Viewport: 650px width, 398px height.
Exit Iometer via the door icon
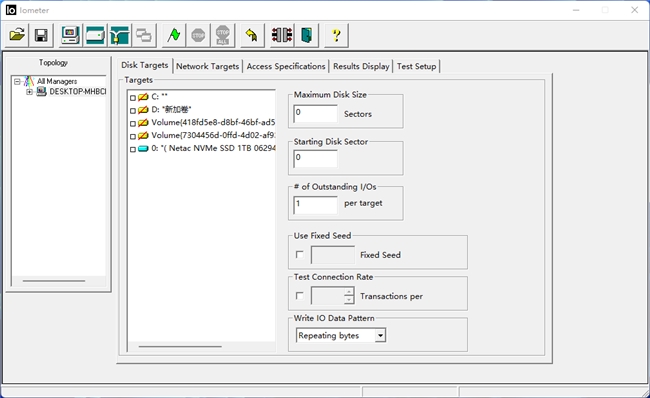(307, 35)
